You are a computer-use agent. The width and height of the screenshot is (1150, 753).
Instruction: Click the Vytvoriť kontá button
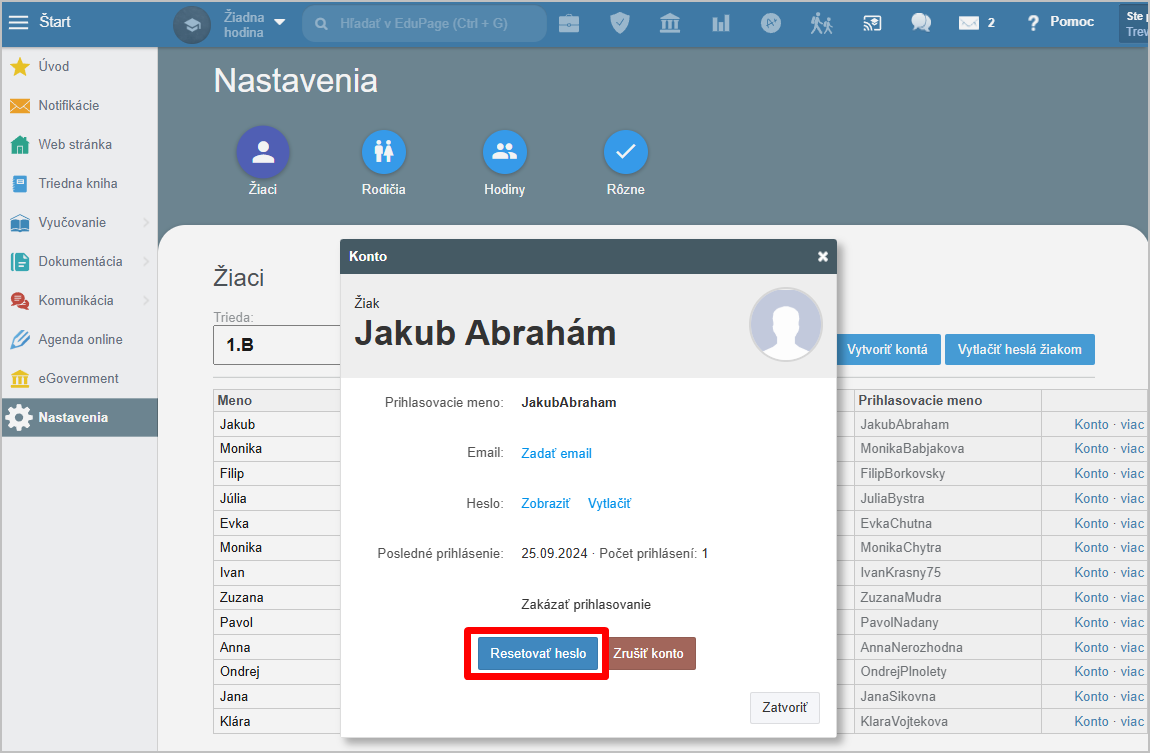click(x=887, y=350)
